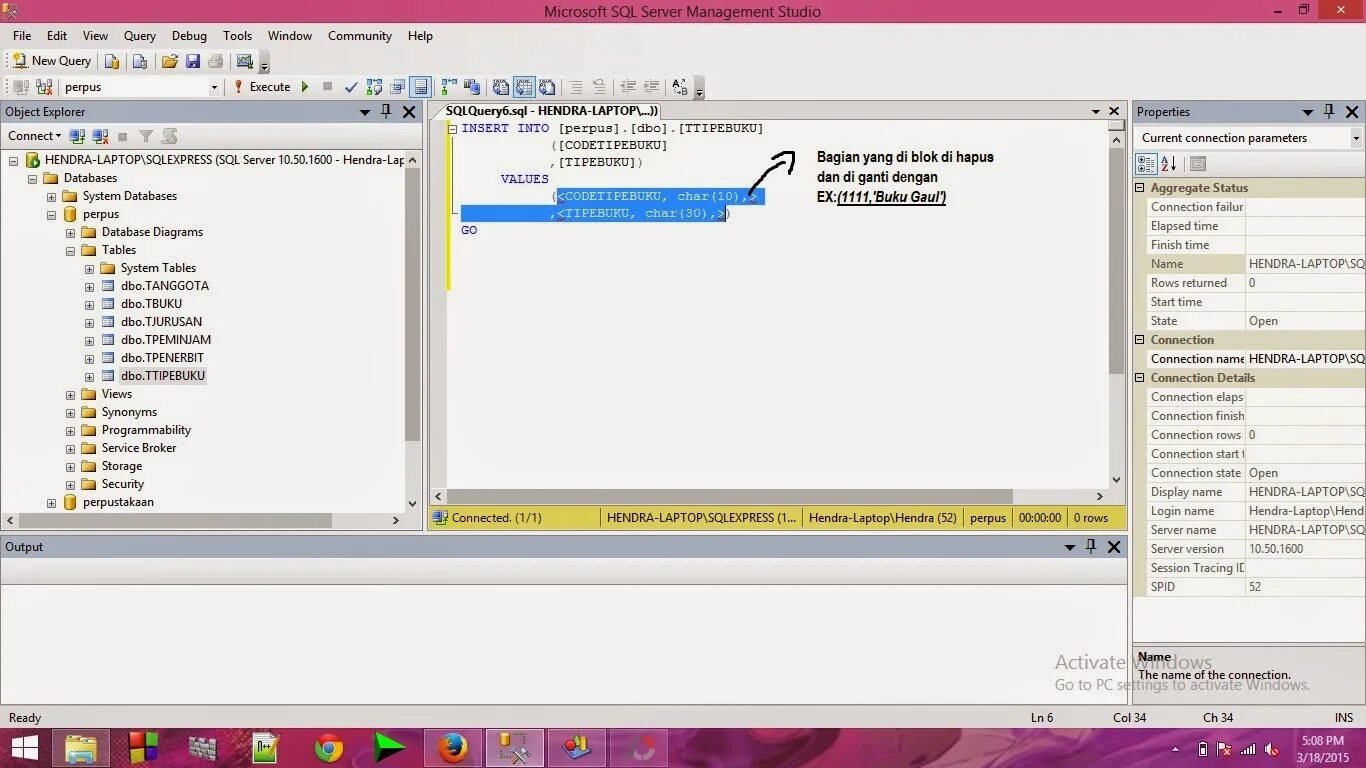Open Current connection parameters dropdown
The width and height of the screenshot is (1366, 768).
pos(1356,138)
